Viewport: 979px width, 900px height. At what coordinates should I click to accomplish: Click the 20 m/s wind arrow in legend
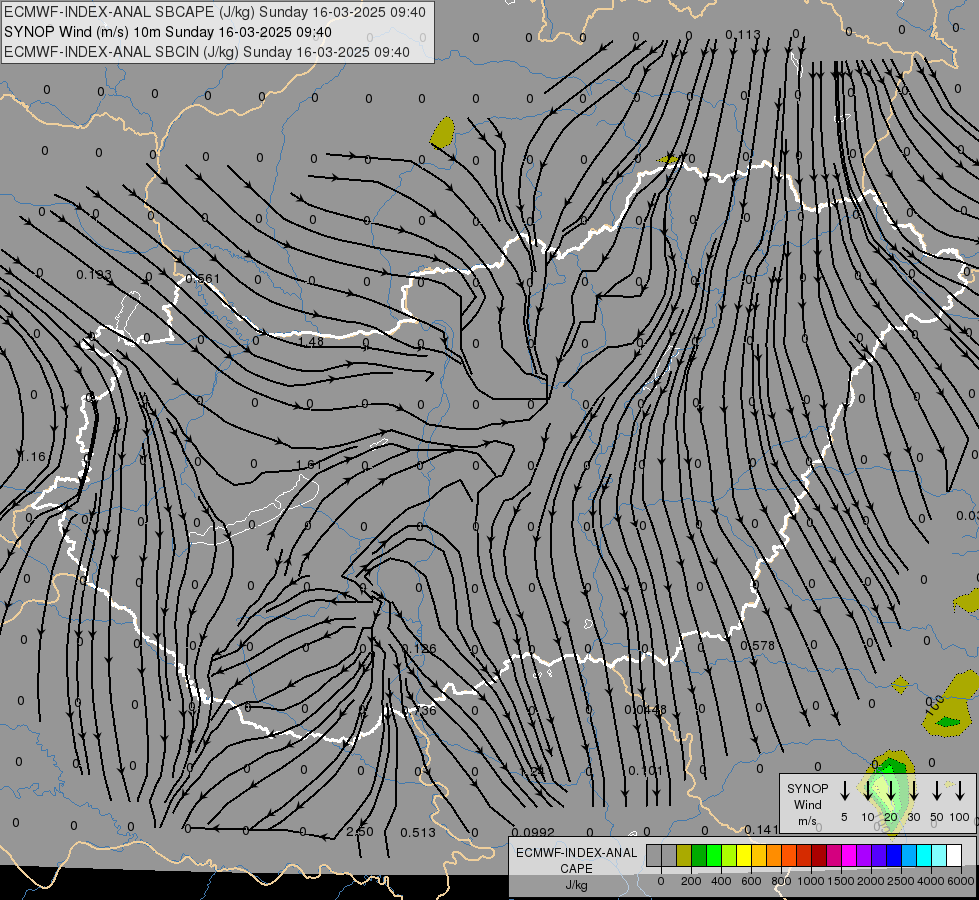891,791
